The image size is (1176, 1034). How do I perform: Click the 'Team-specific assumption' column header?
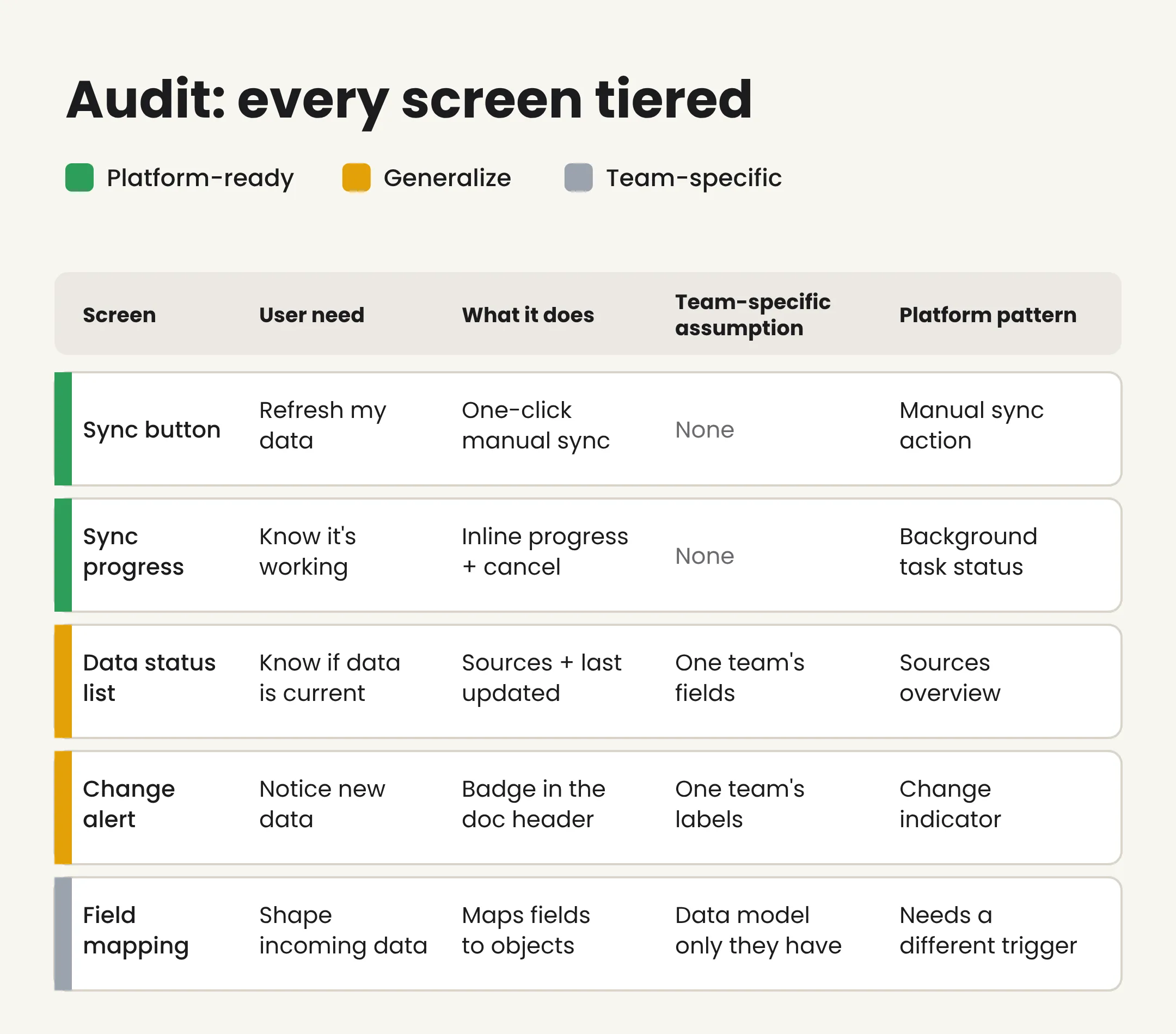[x=752, y=315]
